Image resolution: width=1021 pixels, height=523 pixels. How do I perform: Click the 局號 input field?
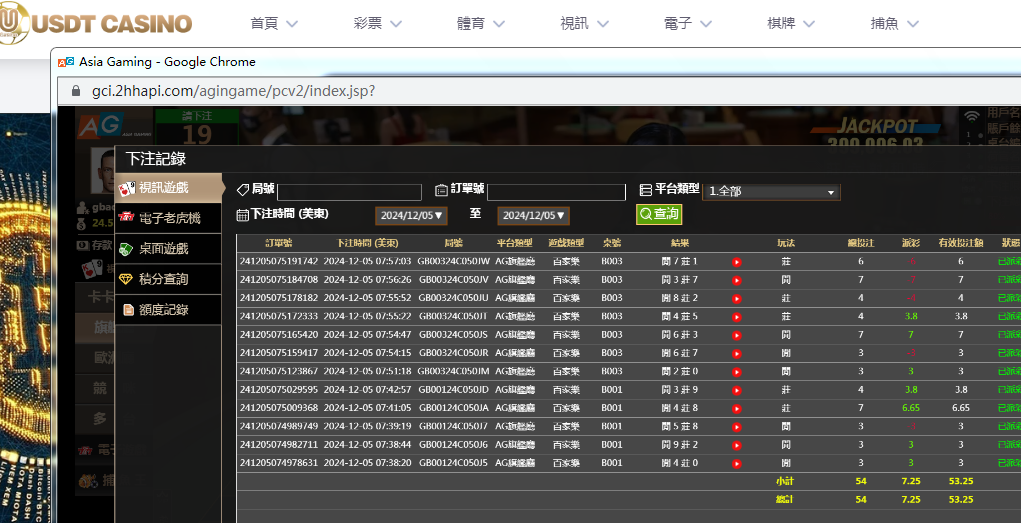[x=349, y=192]
